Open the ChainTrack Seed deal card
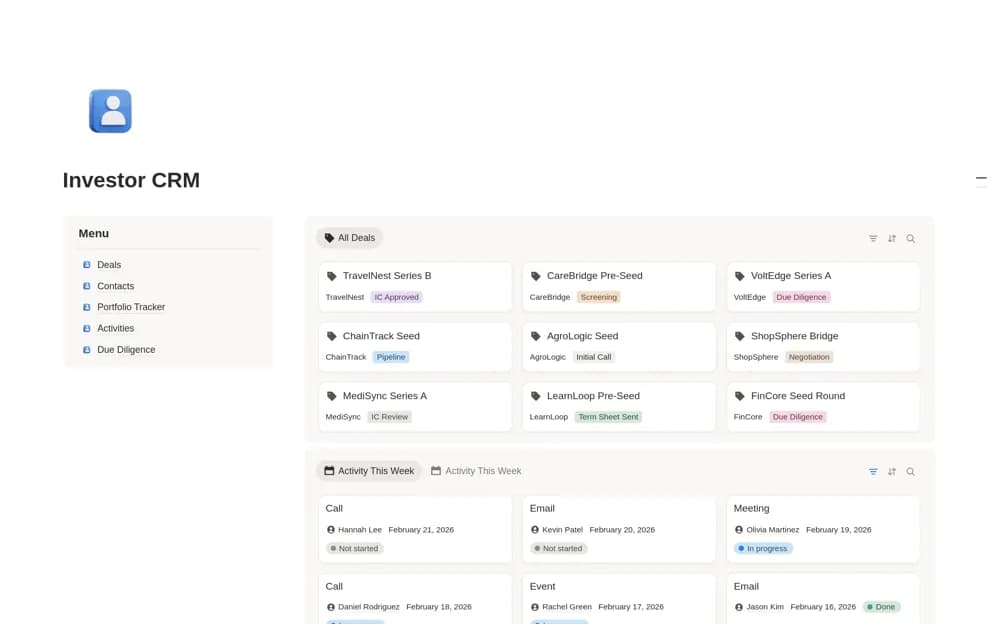 pos(415,346)
